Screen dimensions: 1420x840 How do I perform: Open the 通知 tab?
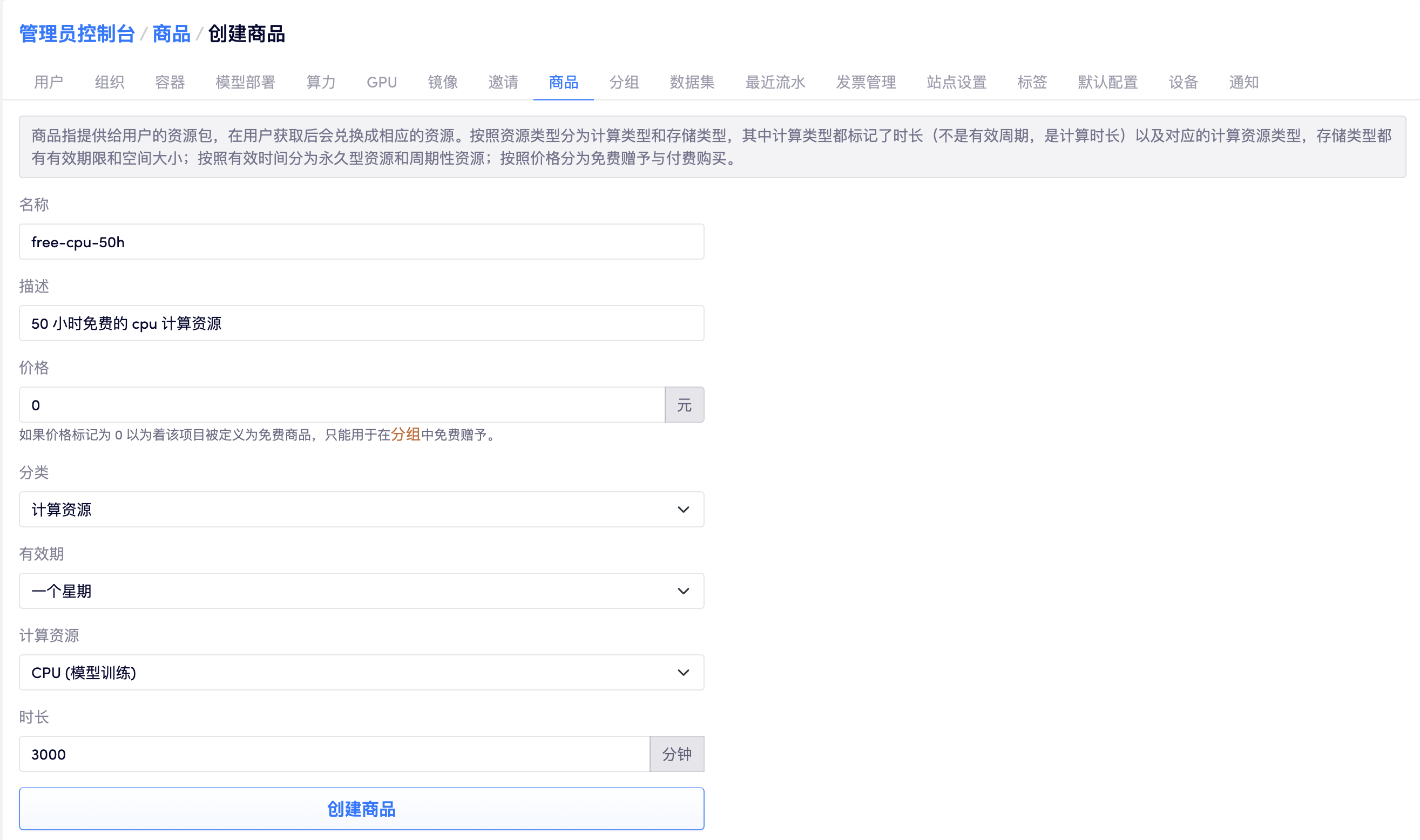(1243, 82)
